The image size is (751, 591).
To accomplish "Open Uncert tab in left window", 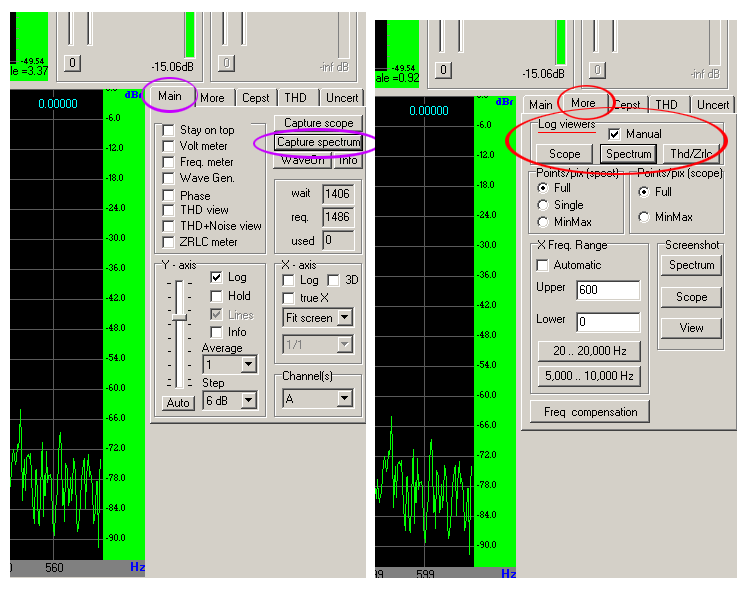I will coord(341,98).
